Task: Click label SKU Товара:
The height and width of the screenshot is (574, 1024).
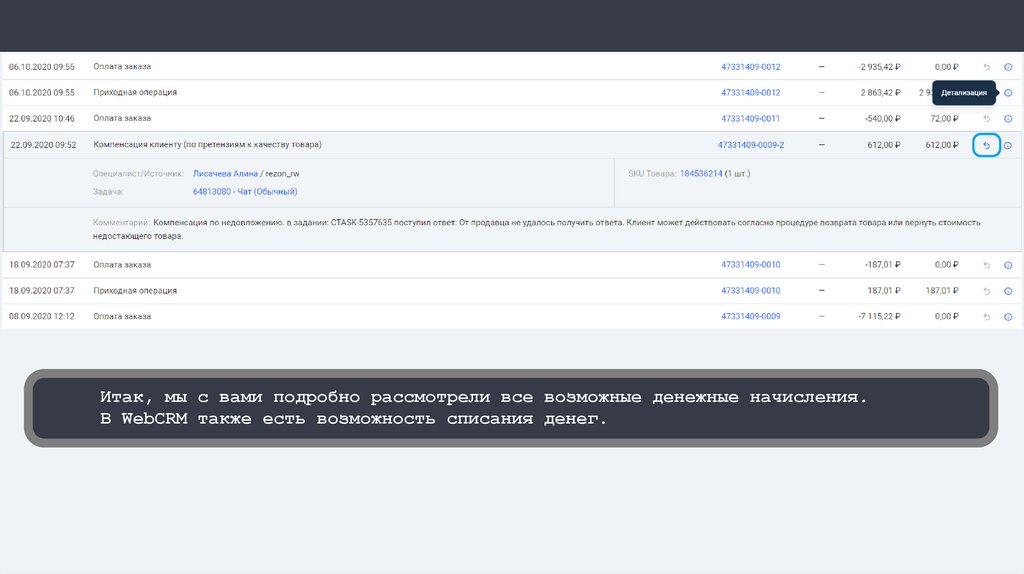Action: [652, 174]
